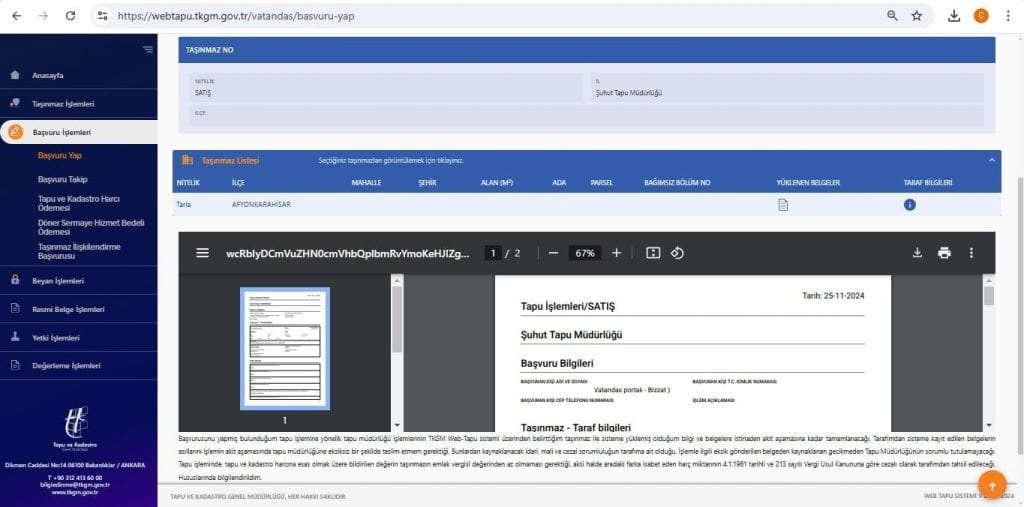
Task: Bookmark this page with star icon
Action: click(917, 16)
